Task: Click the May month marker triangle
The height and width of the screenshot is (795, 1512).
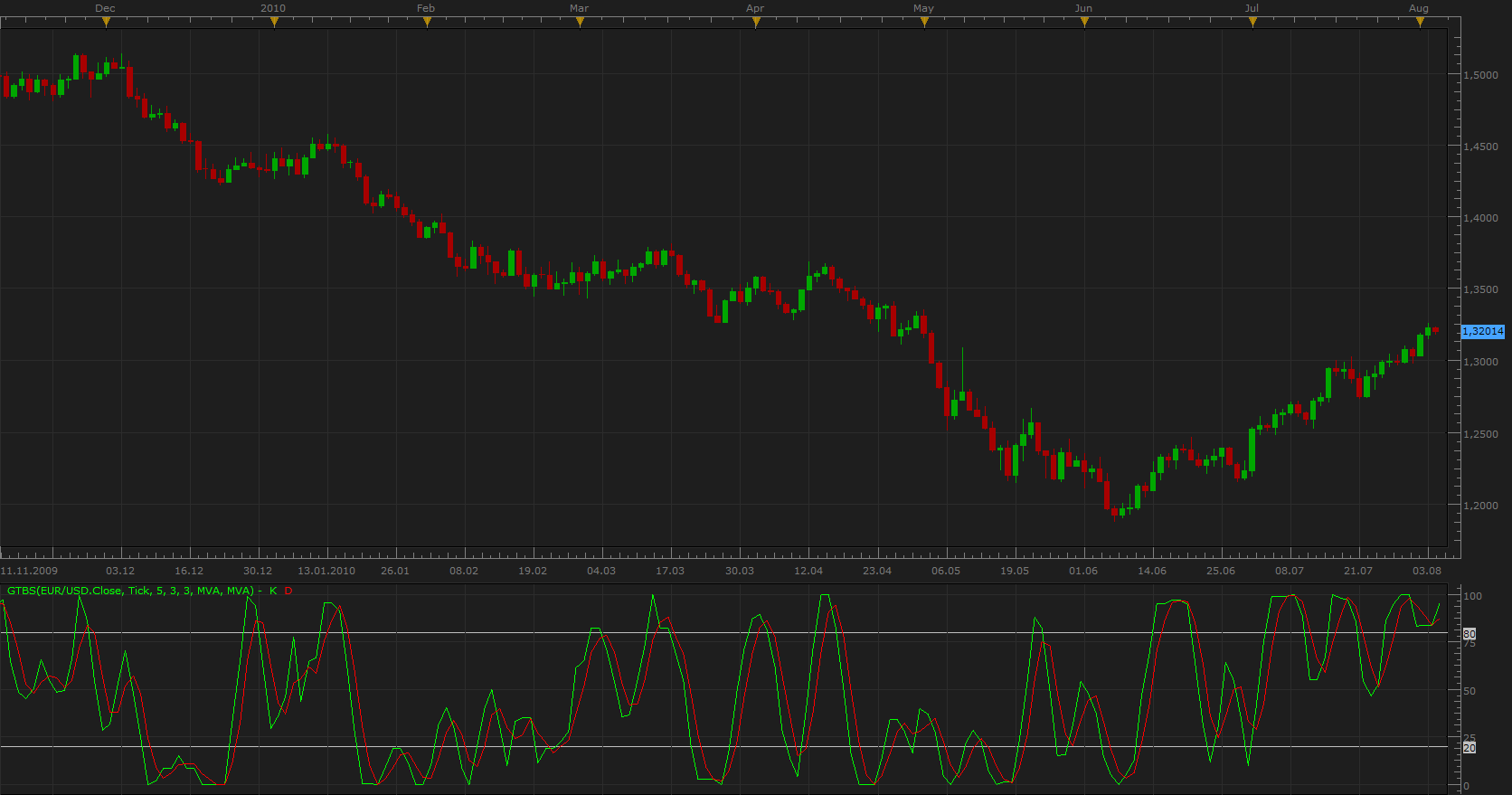Action: point(924,23)
